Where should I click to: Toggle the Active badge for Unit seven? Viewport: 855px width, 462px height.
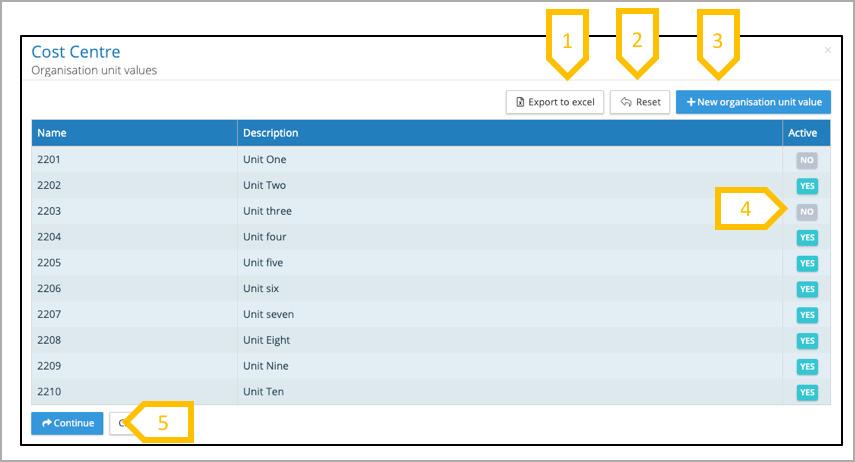click(x=807, y=315)
